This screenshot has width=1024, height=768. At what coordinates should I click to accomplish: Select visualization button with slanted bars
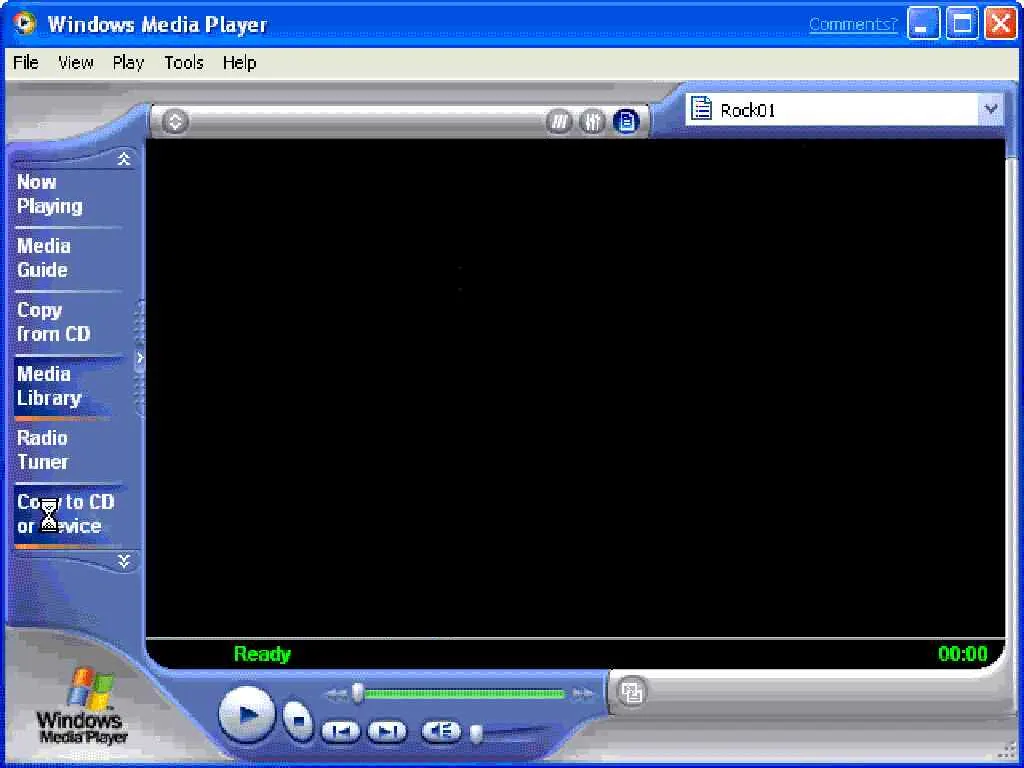pyautogui.click(x=559, y=121)
